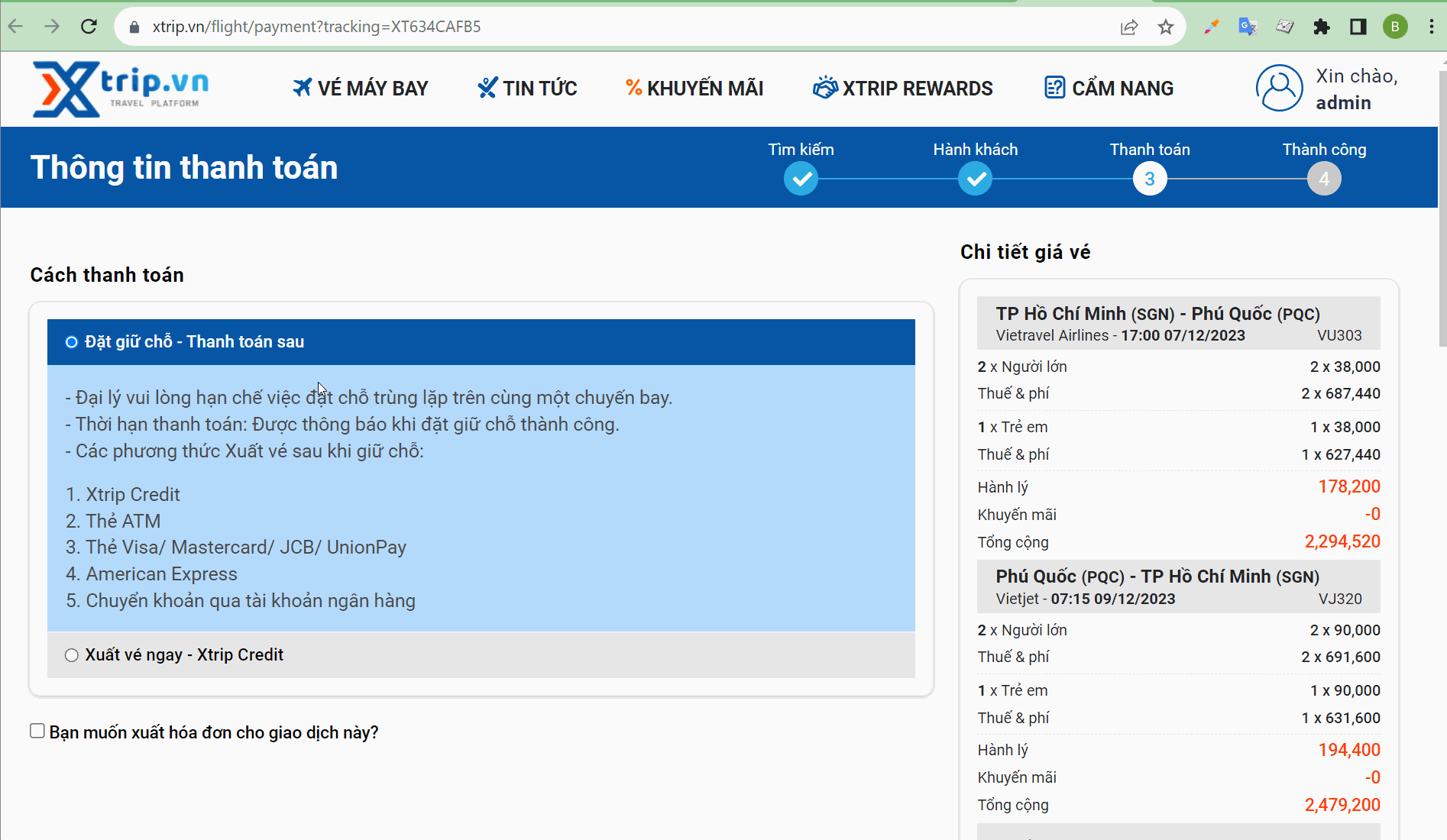Click the step 4 Thành công circle
This screenshot has width=1447, height=840.
coord(1324,179)
